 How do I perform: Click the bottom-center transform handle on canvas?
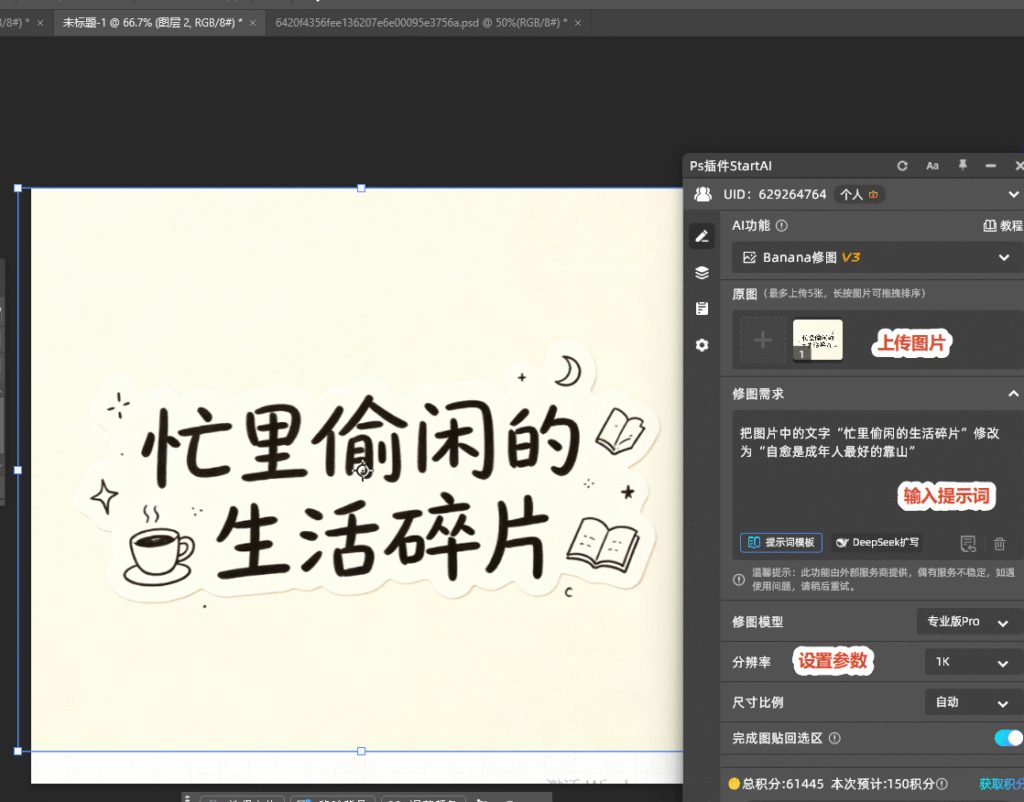pos(361,751)
